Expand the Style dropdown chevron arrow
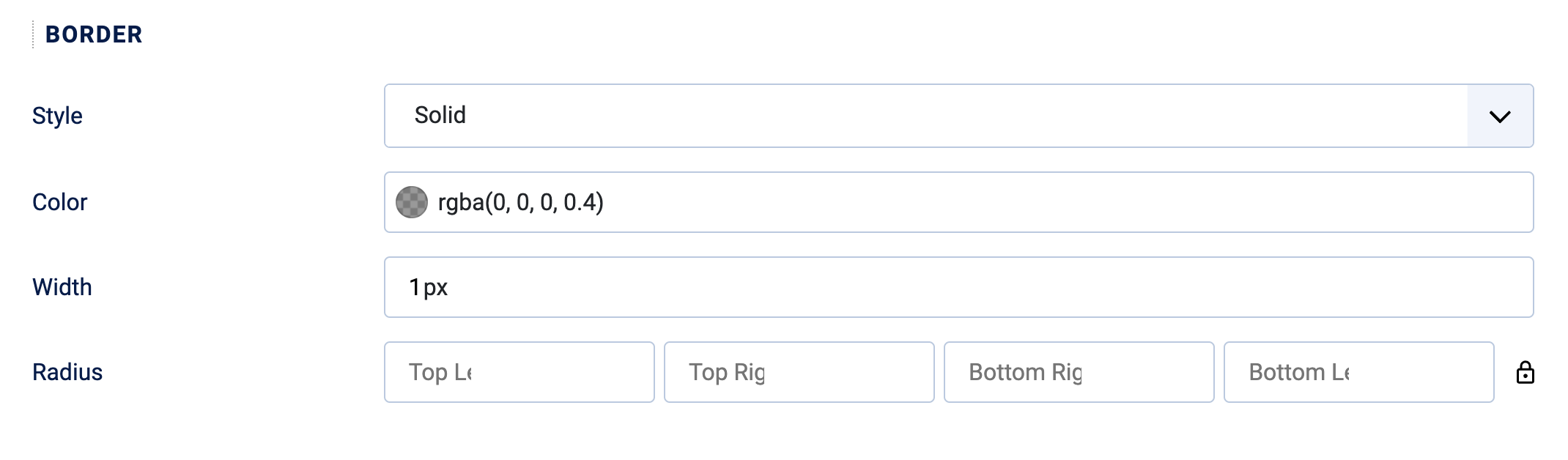 1500,116
